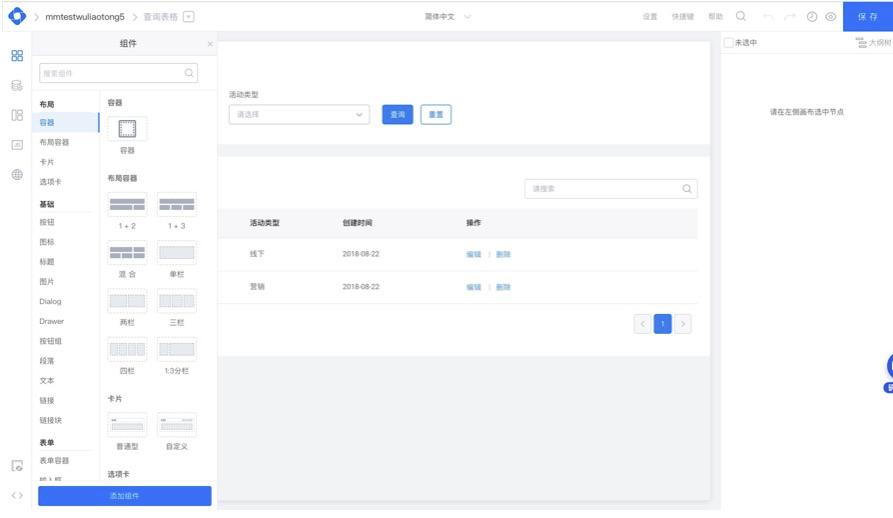Click the 添加组件 button
Screen dimensions: 893x518
click(125, 496)
